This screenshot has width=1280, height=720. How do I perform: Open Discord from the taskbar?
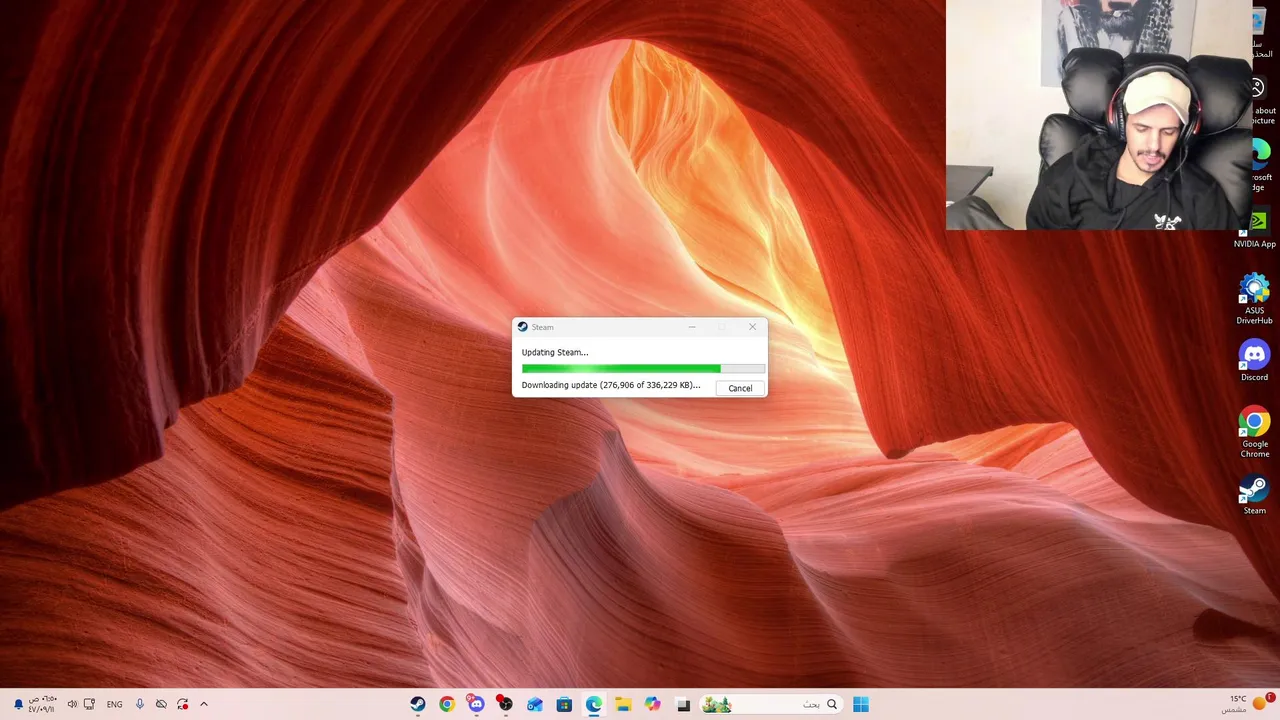coord(476,704)
